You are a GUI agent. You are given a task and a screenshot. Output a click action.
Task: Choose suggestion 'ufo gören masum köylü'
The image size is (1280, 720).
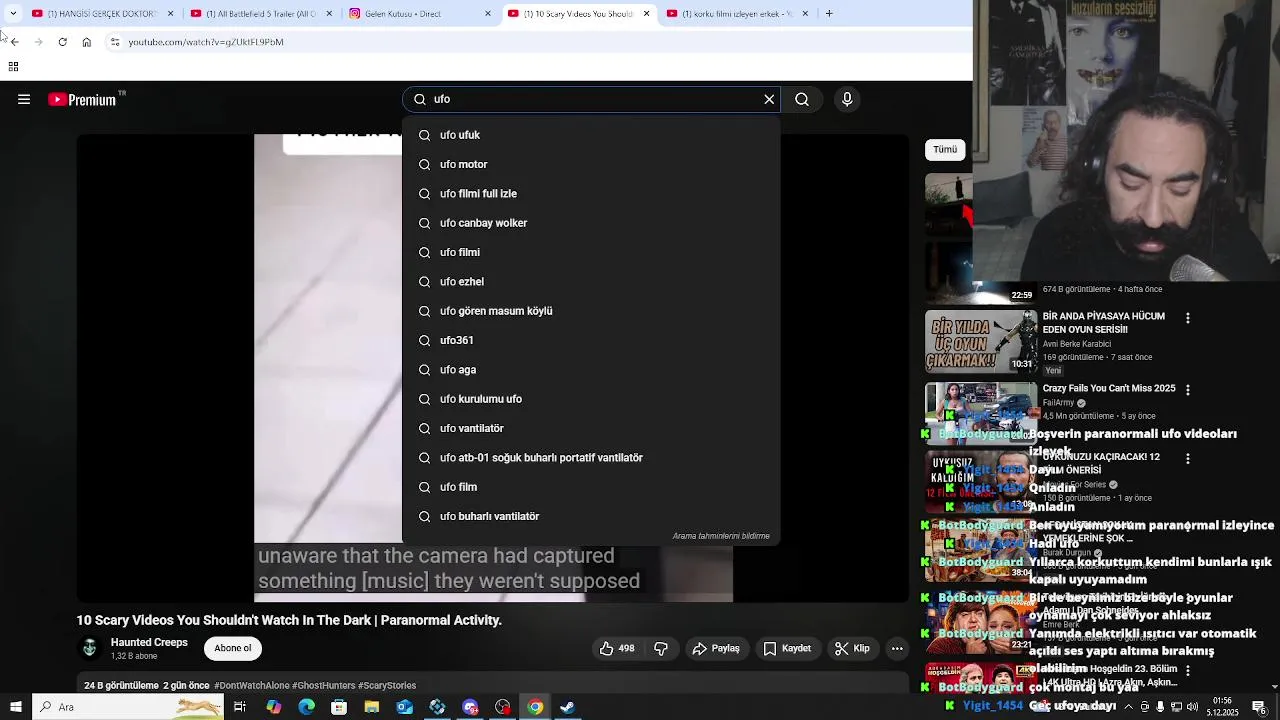click(591, 311)
